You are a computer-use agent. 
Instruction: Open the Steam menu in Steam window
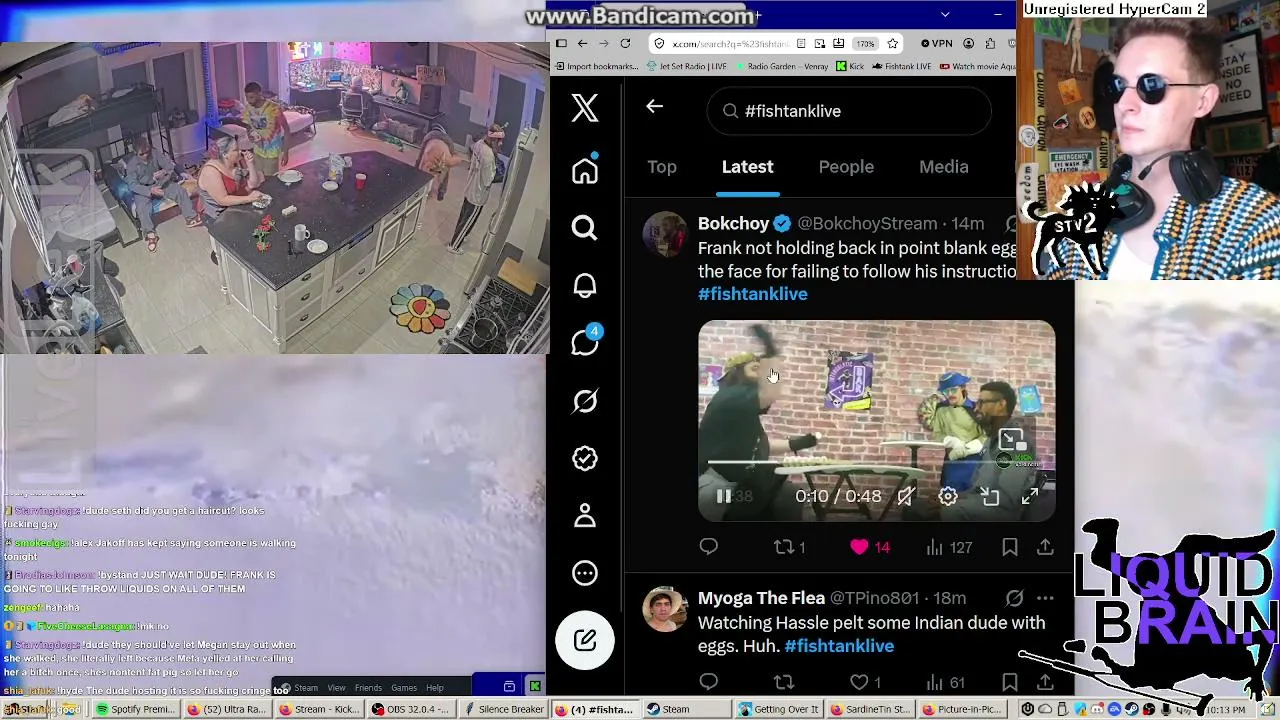(x=300, y=688)
